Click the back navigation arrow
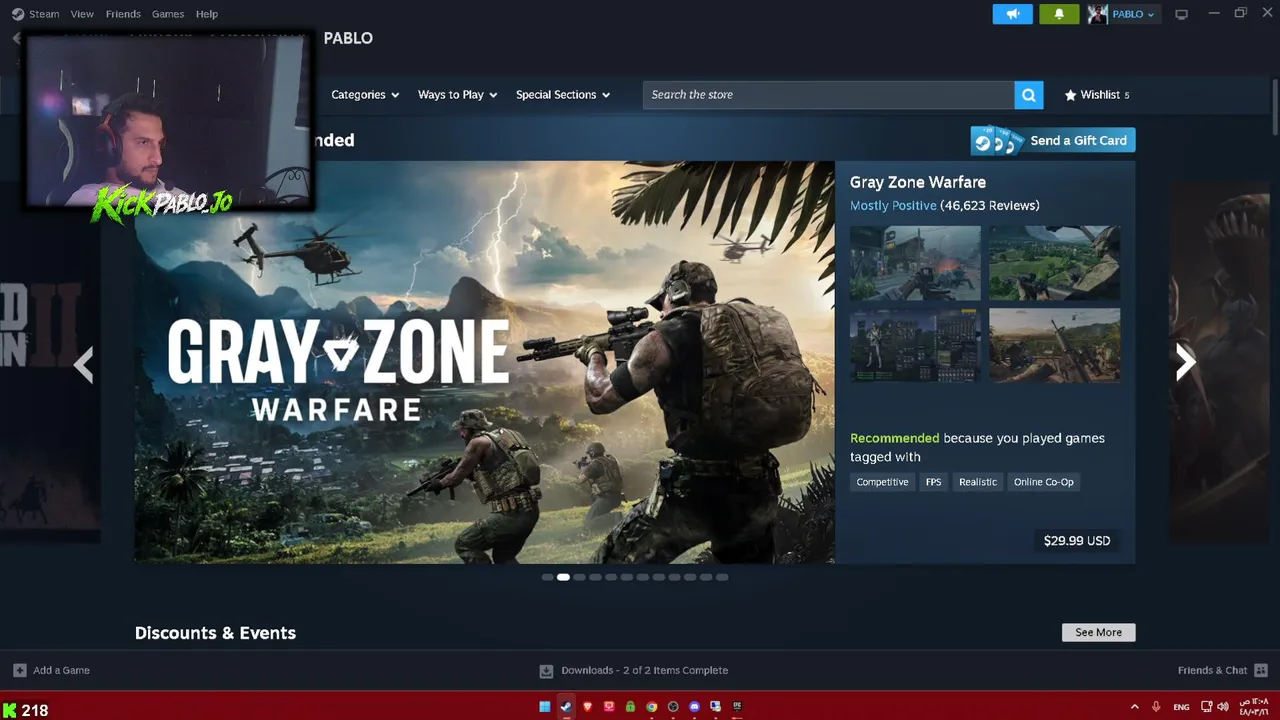The width and height of the screenshot is (1280, 720). tap(16, 38)
